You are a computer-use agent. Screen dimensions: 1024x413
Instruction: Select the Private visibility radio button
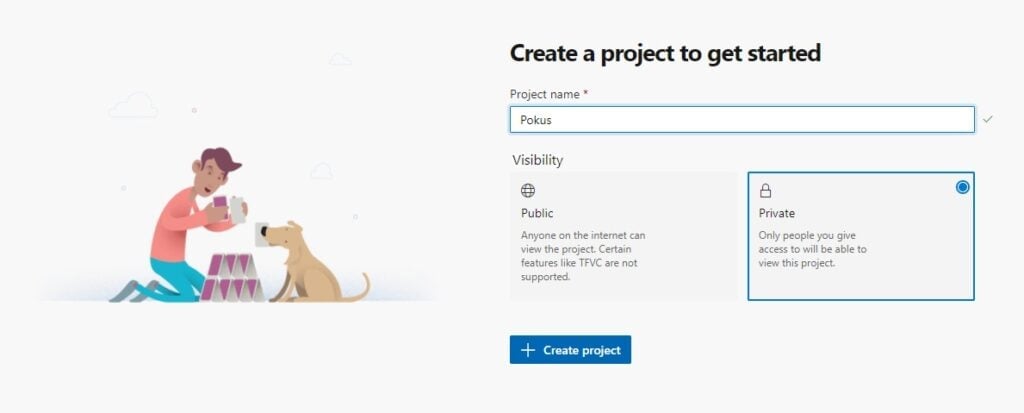962,187
